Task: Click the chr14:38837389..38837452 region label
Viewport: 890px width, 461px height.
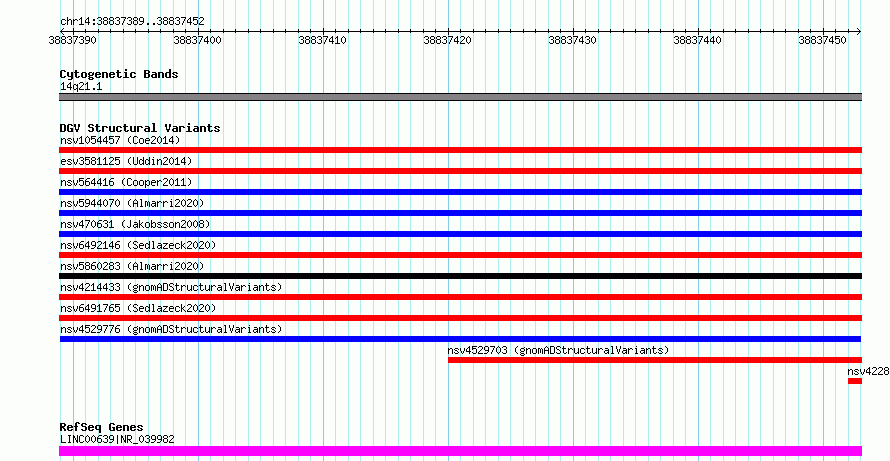Action: click(x=132, y=22)
